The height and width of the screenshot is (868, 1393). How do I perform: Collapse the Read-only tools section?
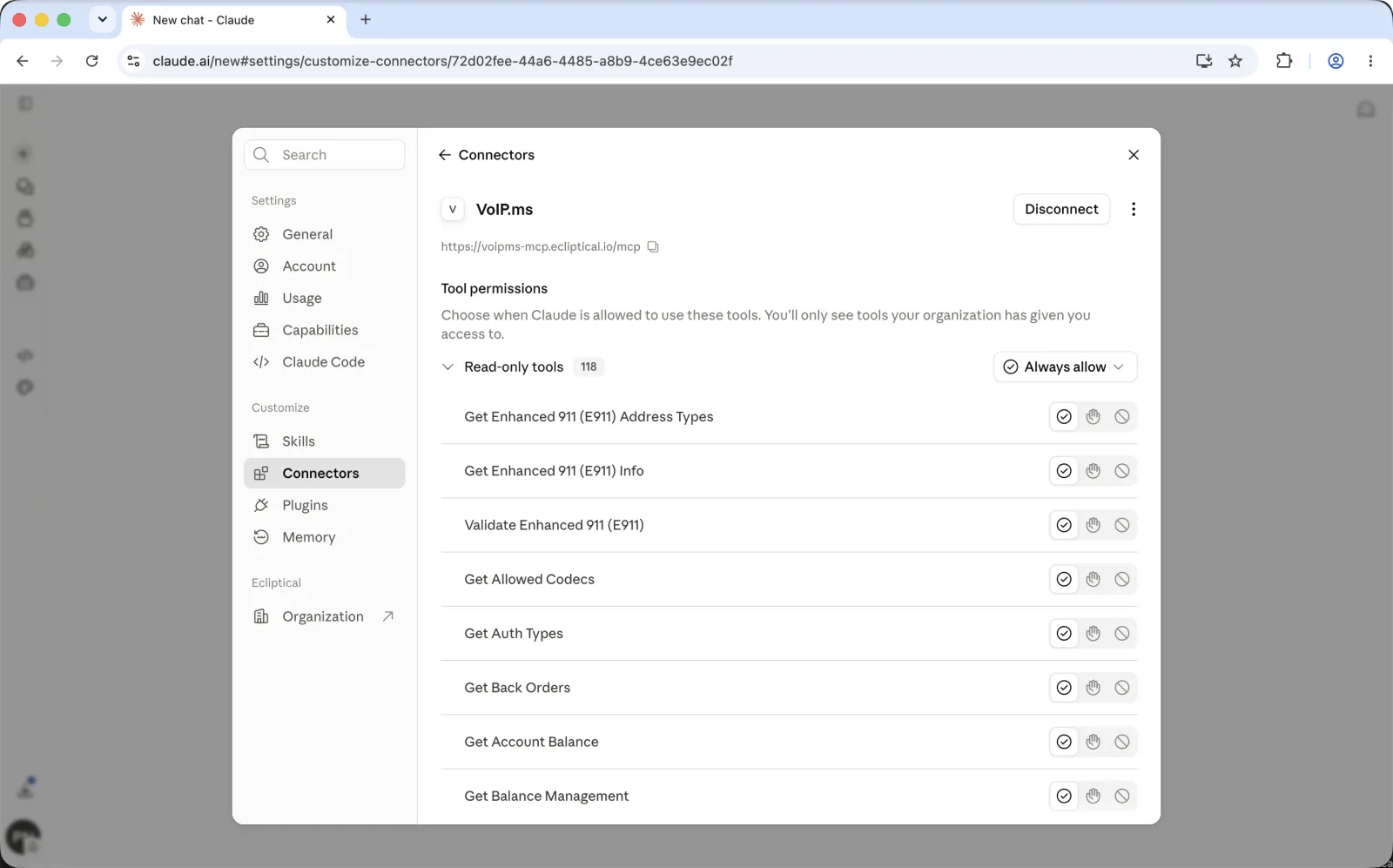(448, 367)
